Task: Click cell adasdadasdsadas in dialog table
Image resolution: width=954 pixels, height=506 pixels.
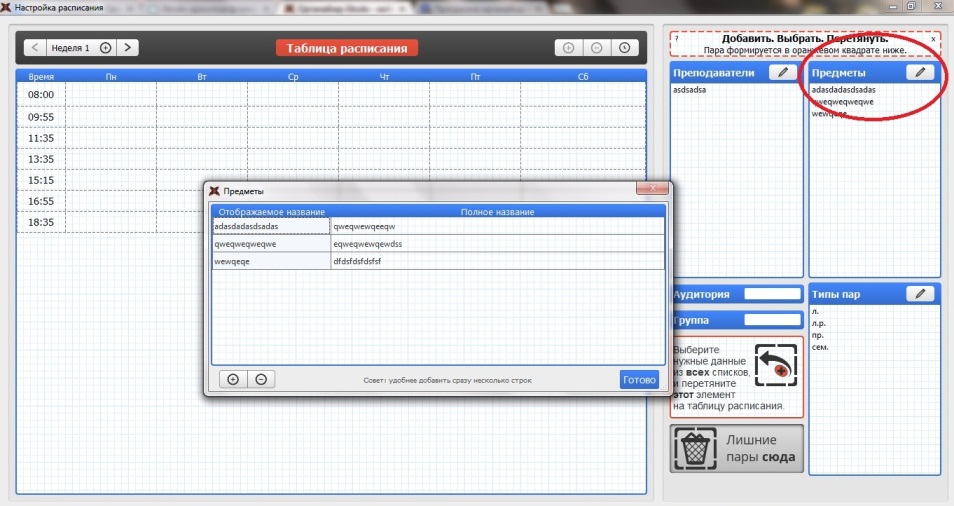Action: click(x=271, y=226)
